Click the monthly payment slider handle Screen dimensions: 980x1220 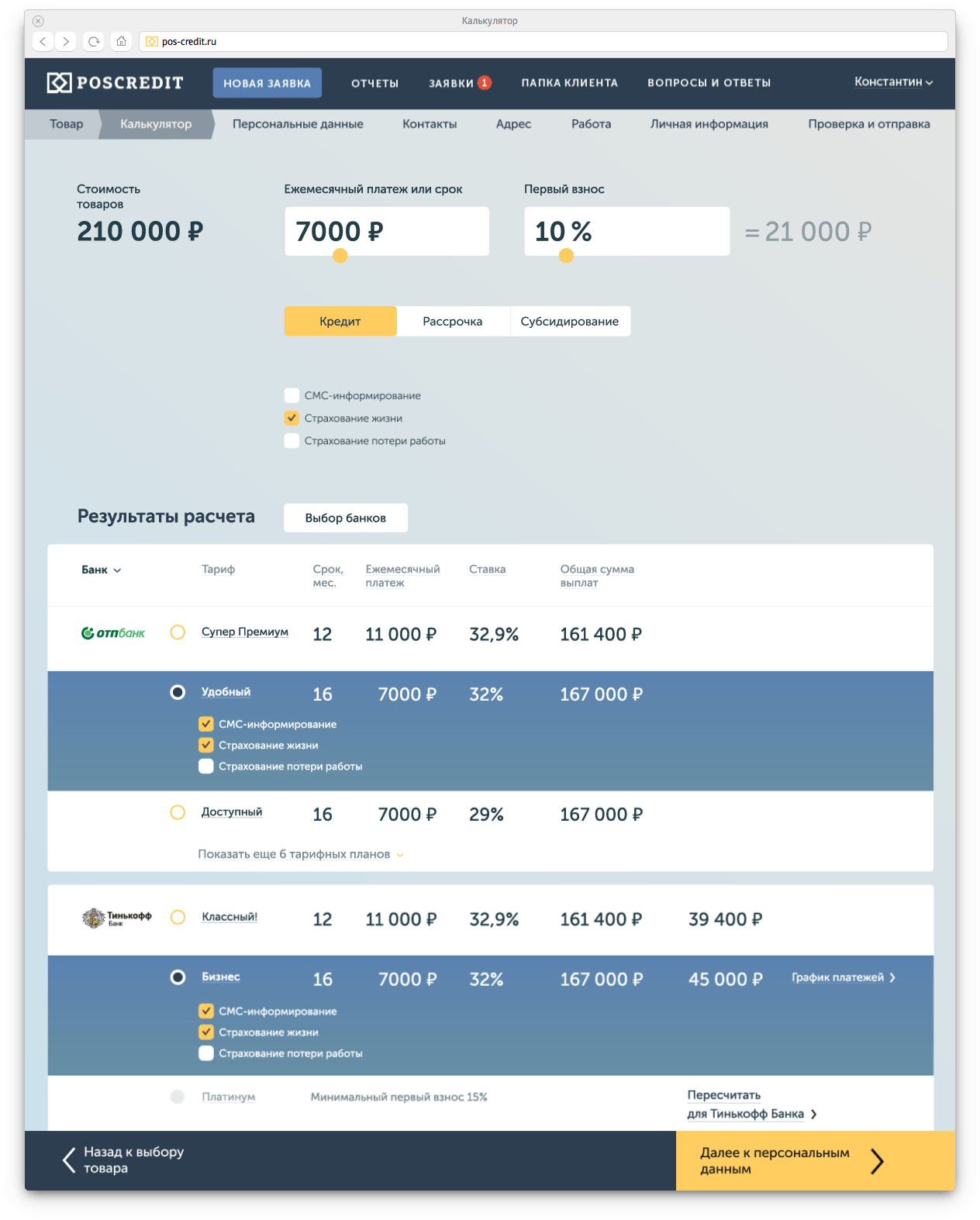[x=340, y=256]
